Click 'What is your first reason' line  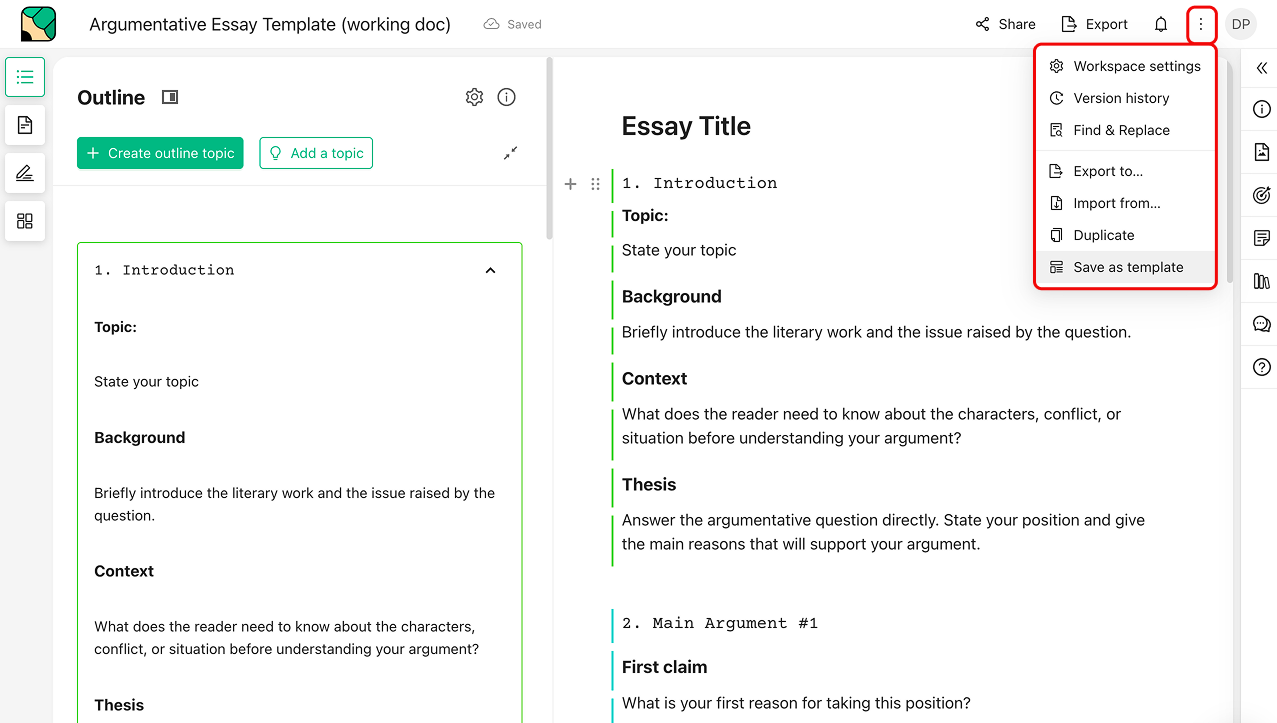(x=796, y=703)
